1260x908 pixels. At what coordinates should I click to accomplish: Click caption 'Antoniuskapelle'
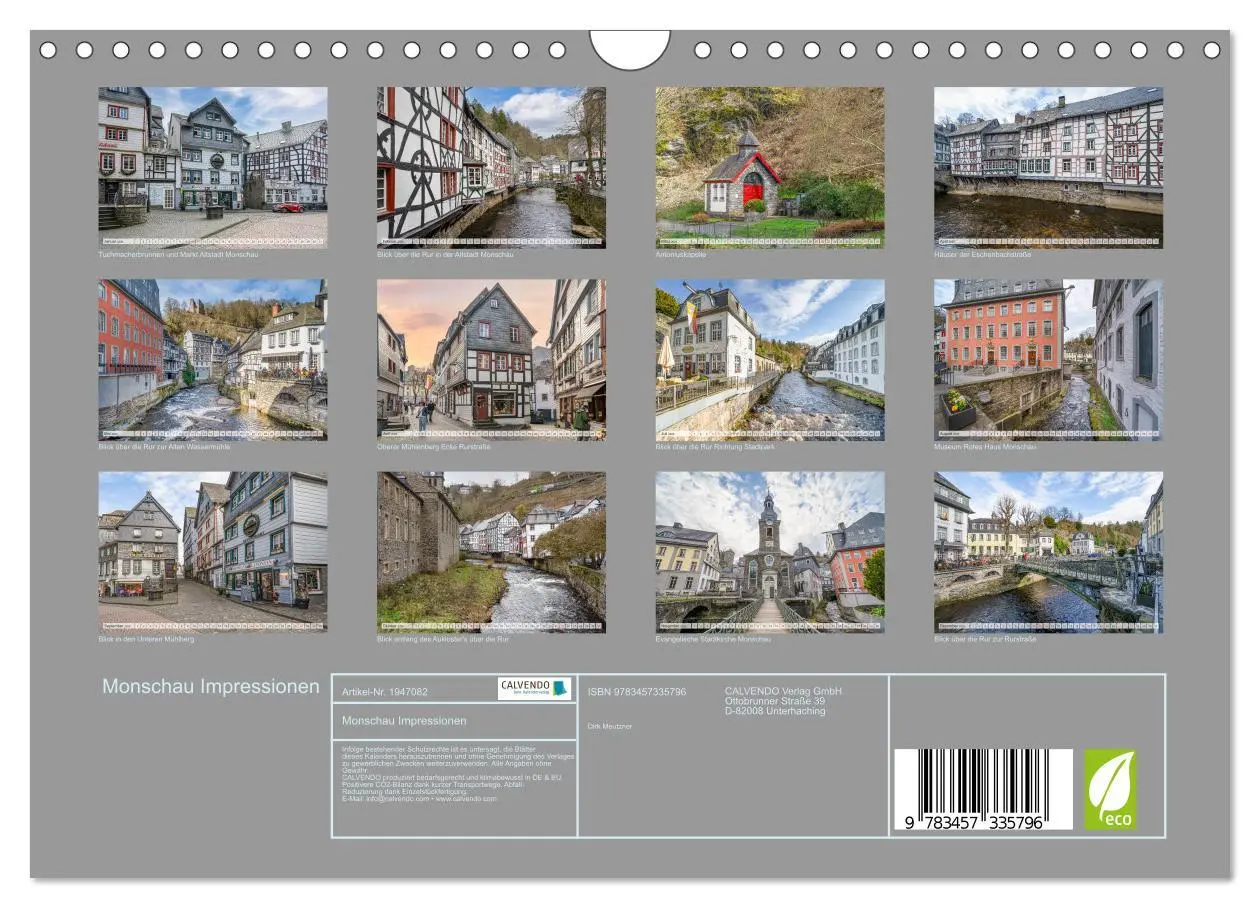click(681, 254)
